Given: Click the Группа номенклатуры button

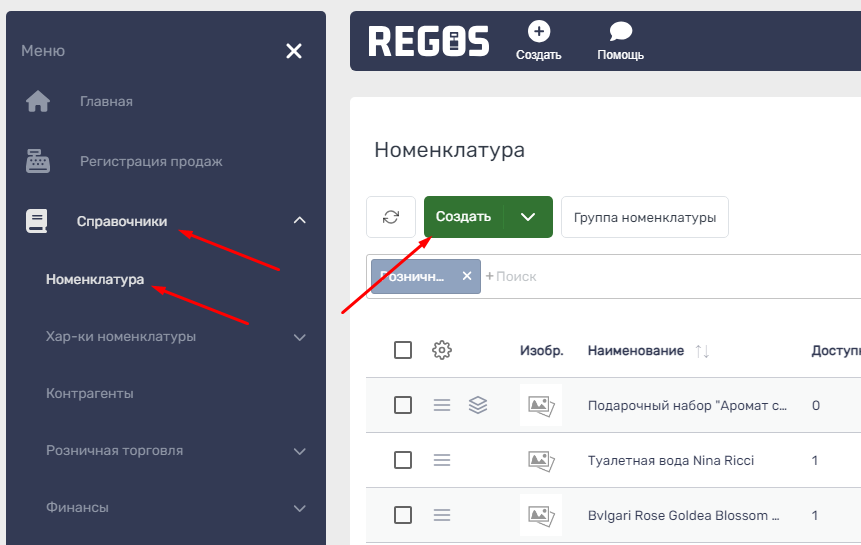Looking at the screenshot, I should [644, 217].
